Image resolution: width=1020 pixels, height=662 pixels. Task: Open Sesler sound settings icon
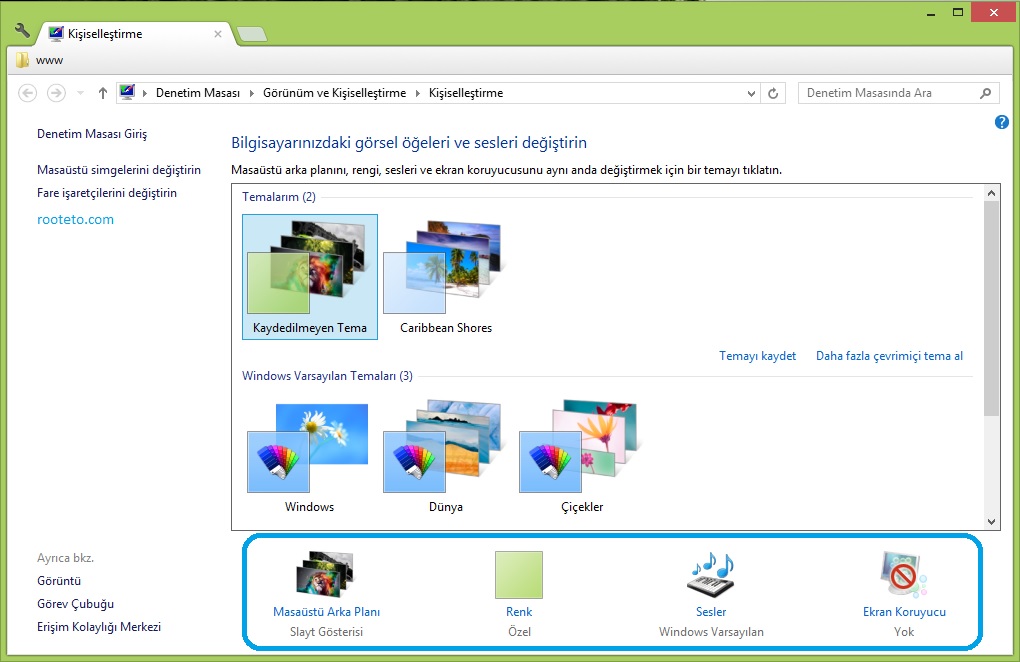(x=711, y=574)
